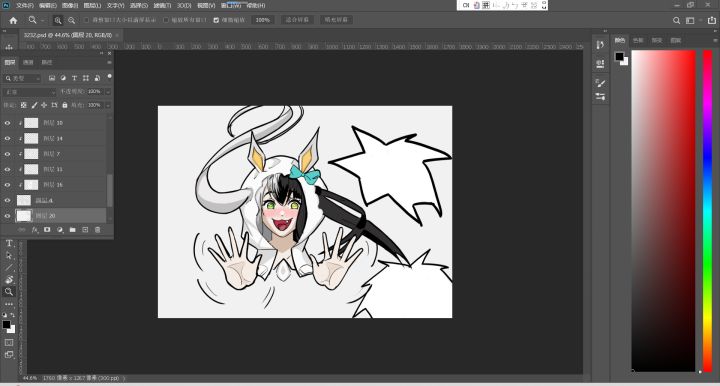Switch to the Paths tab in Layers panel
This screenshot has width=720, height=386.
(47, 62)
